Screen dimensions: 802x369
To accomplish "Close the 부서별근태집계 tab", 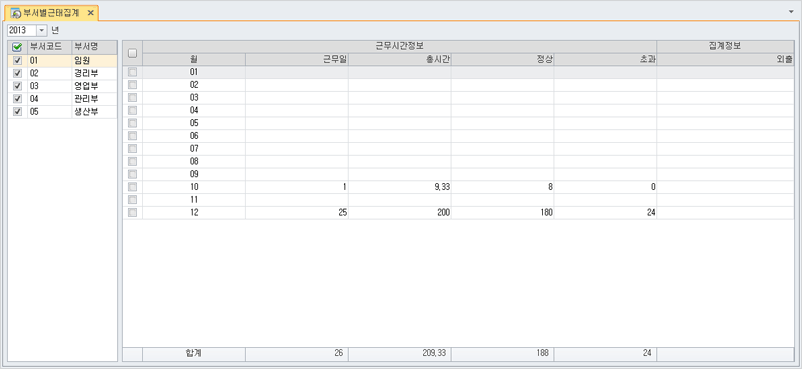I will (90, 13).
